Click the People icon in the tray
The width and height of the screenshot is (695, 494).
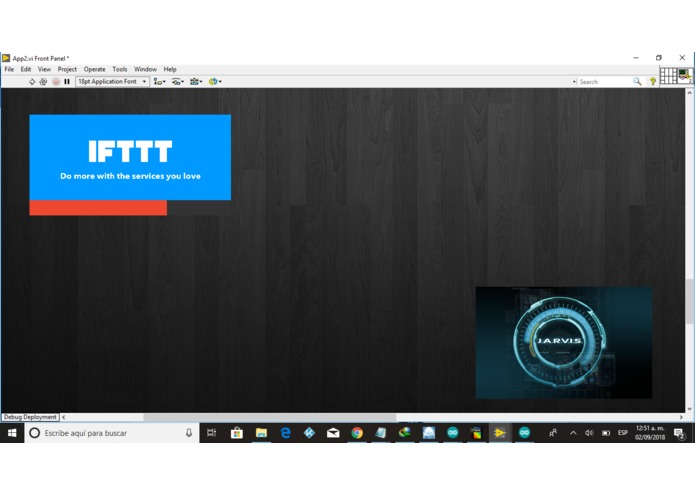553,433
